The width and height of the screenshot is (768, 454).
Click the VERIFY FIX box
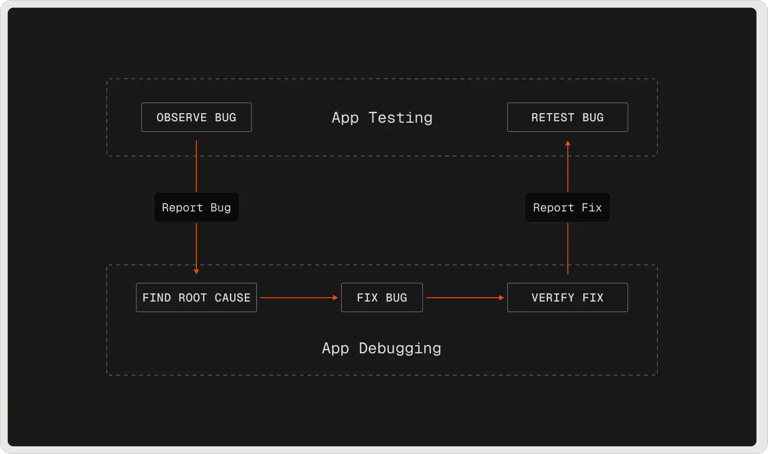pos(567,297)
